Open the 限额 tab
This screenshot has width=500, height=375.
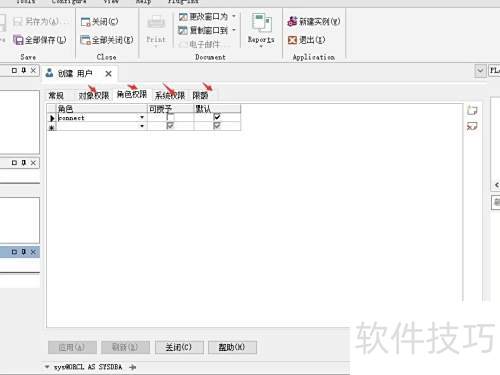pos(200,96)
